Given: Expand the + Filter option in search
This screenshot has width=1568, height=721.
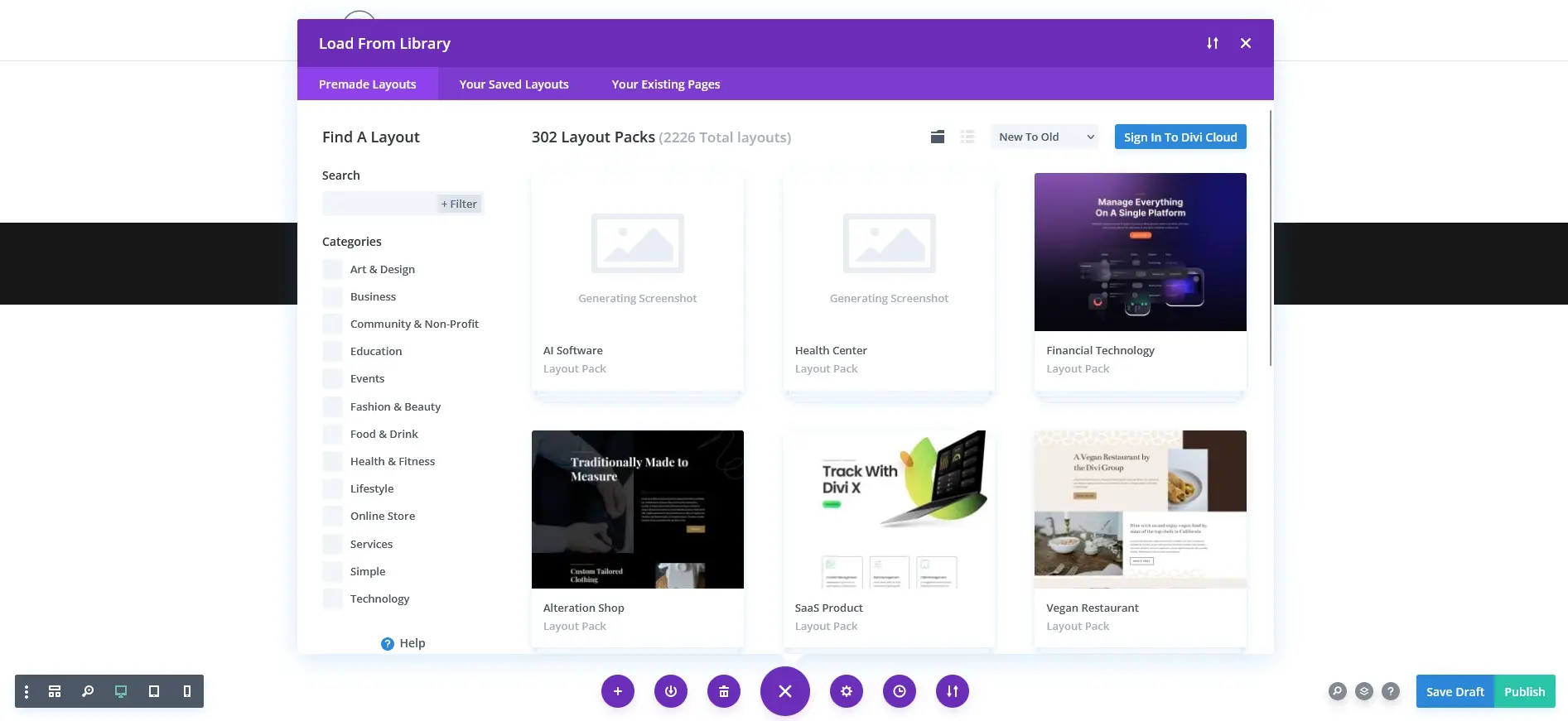Looking at the screenshot, I should point(459,204).
